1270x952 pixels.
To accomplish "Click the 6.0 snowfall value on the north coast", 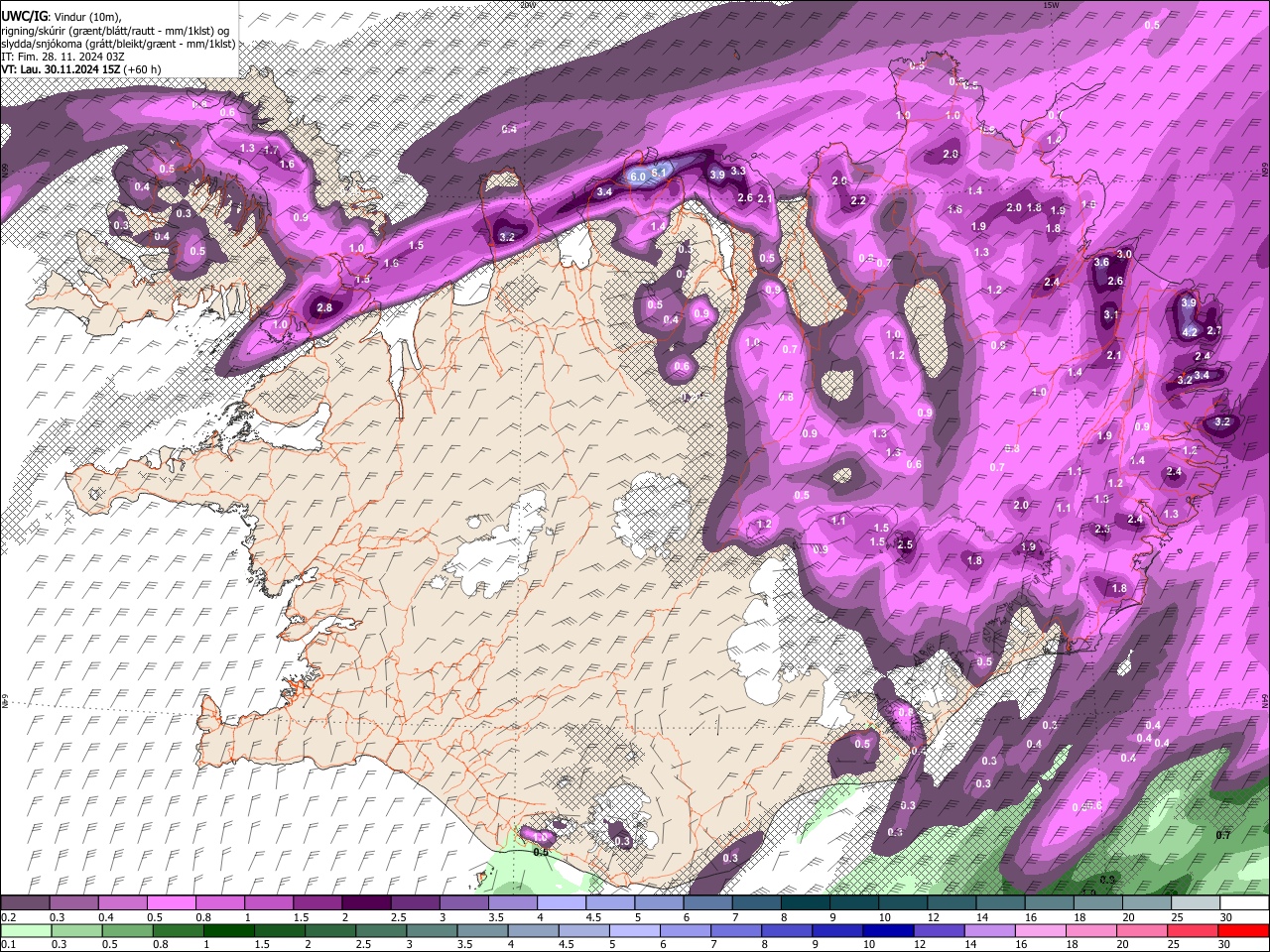I will pyautogui.click(x=637, y=177).
